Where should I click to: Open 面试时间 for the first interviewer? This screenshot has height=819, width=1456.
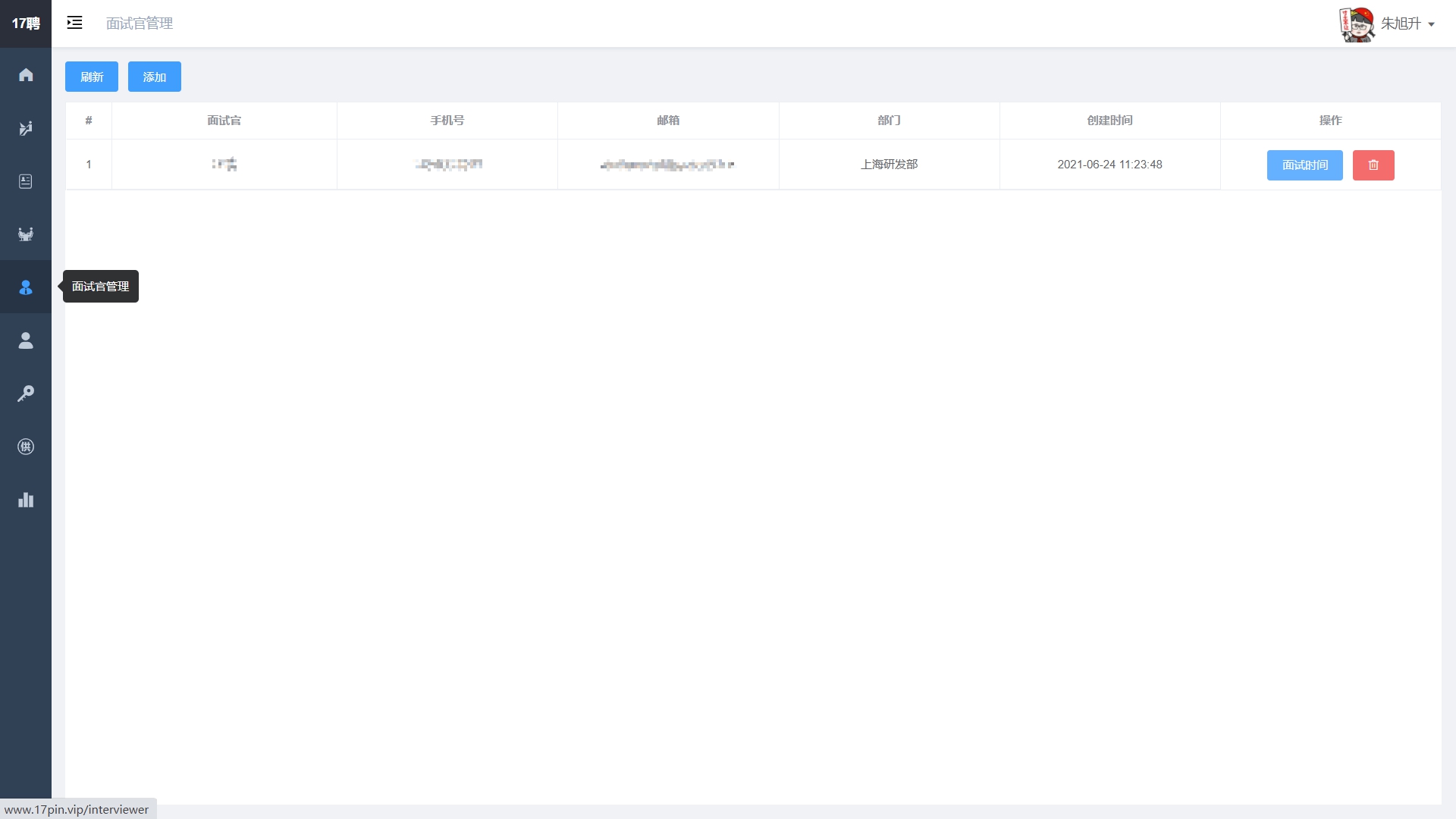click(x=1304, y=165)
